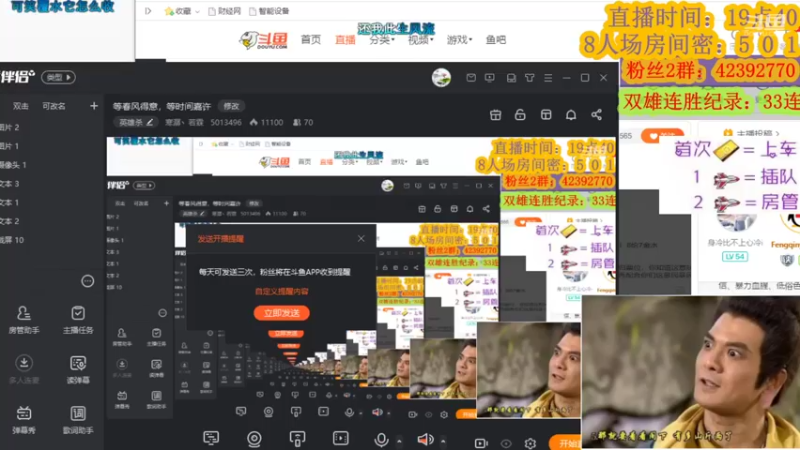Click the largest man's face picture in preview
Image resolution: width=800 pixels, height=450 pixels.
coord(691,372)
